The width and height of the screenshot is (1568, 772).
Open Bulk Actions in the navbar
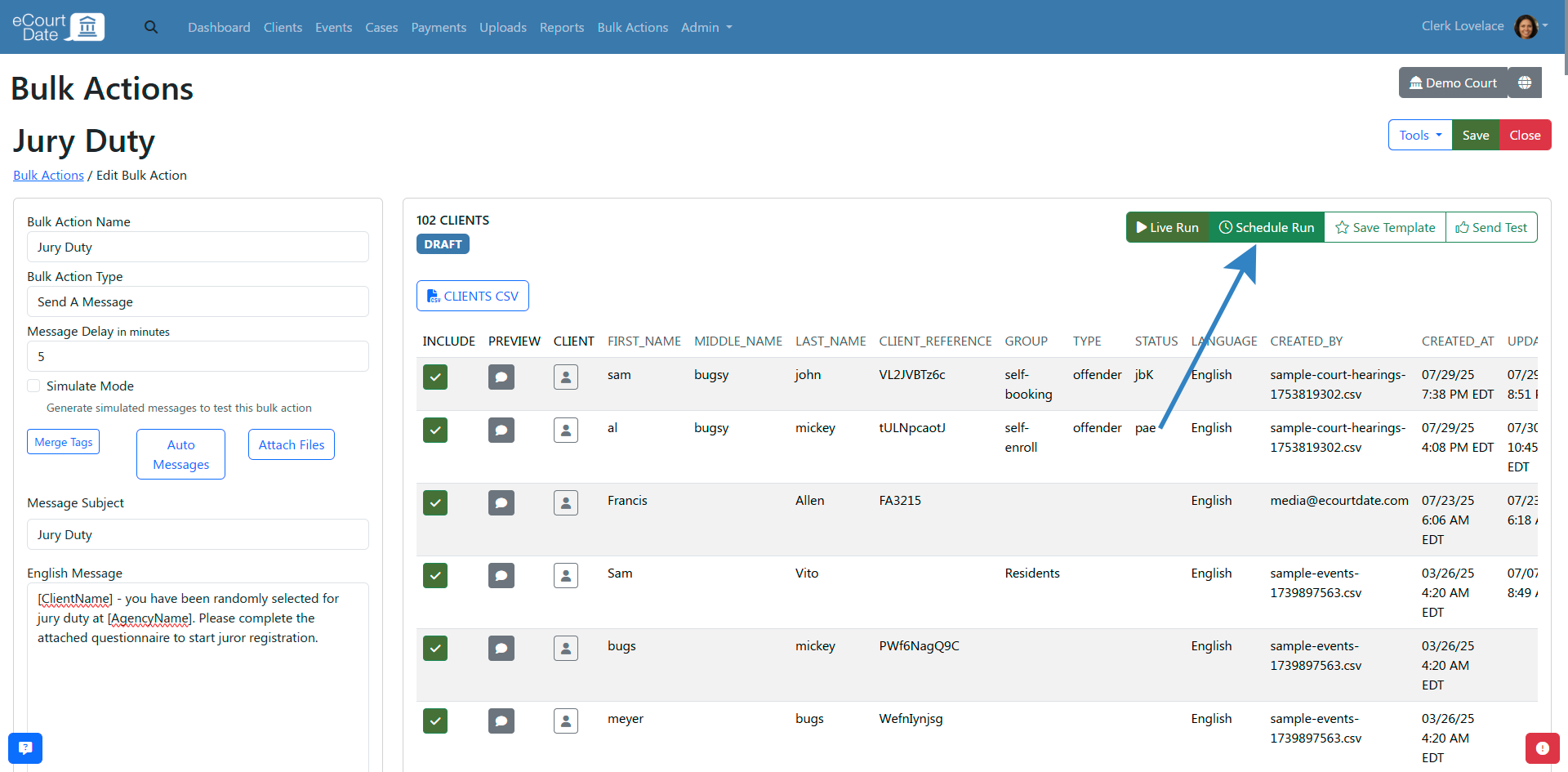point(633,27)
